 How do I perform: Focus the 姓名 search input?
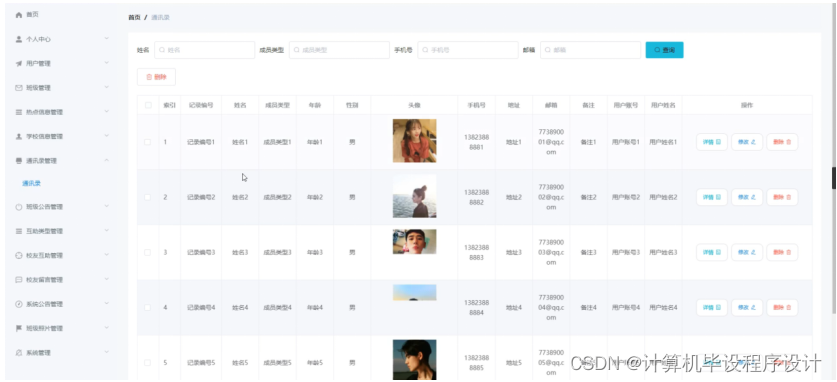coord(204,50)
